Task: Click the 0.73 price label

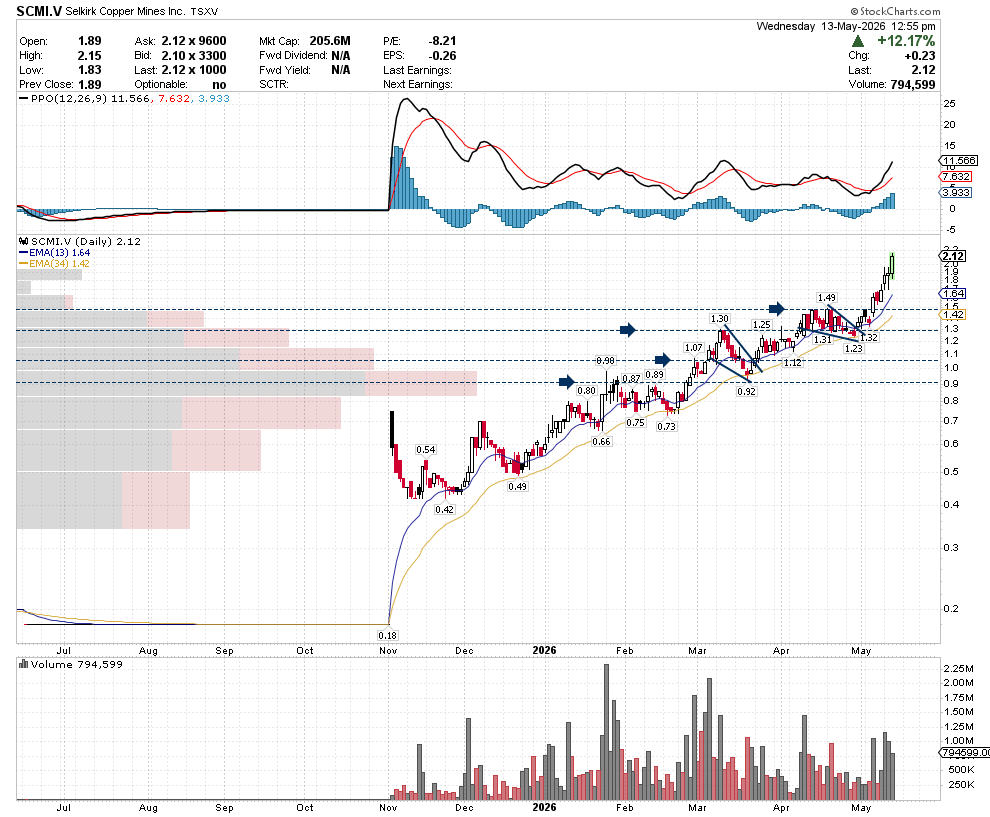Action: 666,426
